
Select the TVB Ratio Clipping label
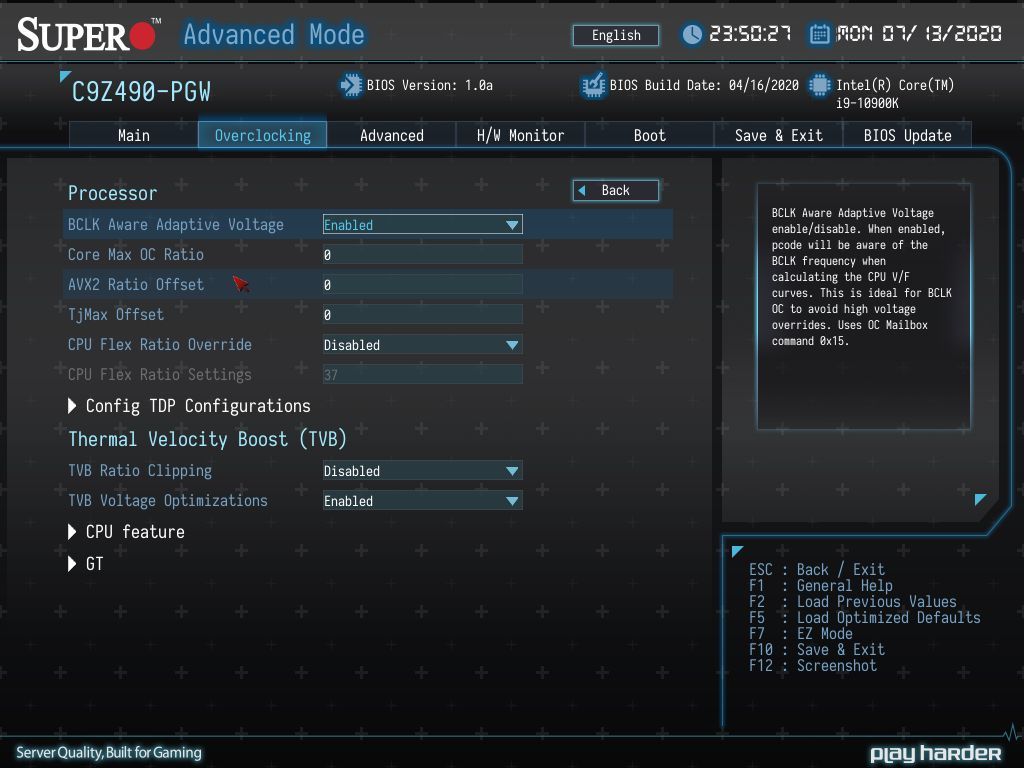(x=140, y=471)
